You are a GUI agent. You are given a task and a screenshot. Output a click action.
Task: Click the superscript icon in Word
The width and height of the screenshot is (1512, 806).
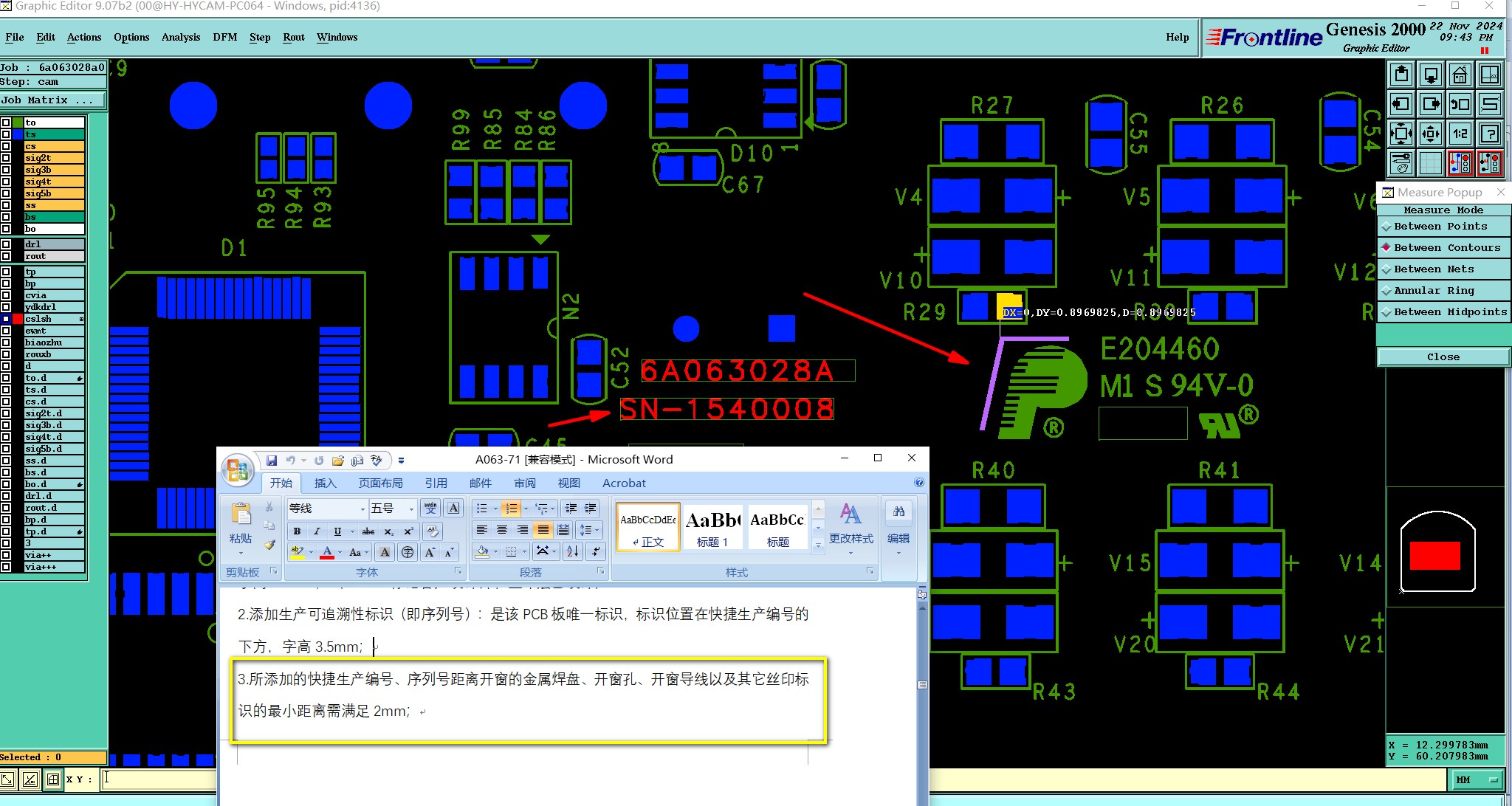click(408, 531)
